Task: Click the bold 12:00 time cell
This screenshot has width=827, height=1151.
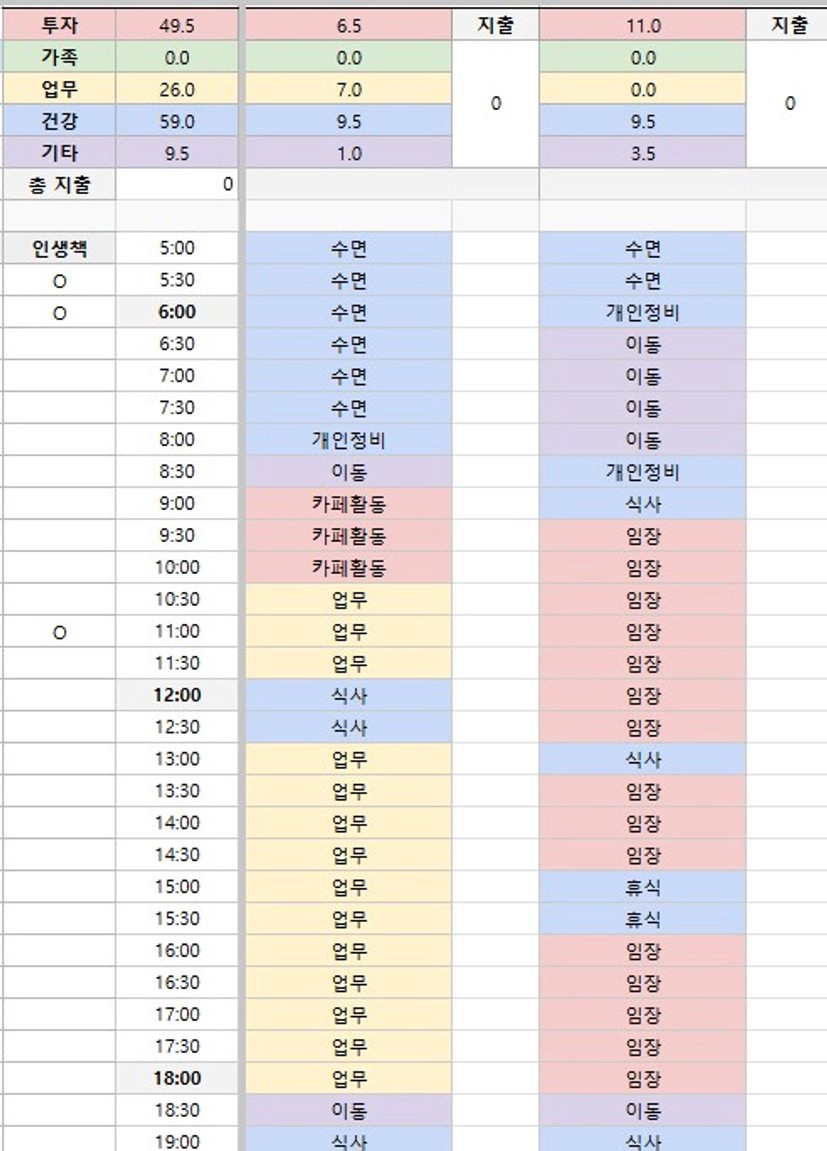Action: pos(177,696)
